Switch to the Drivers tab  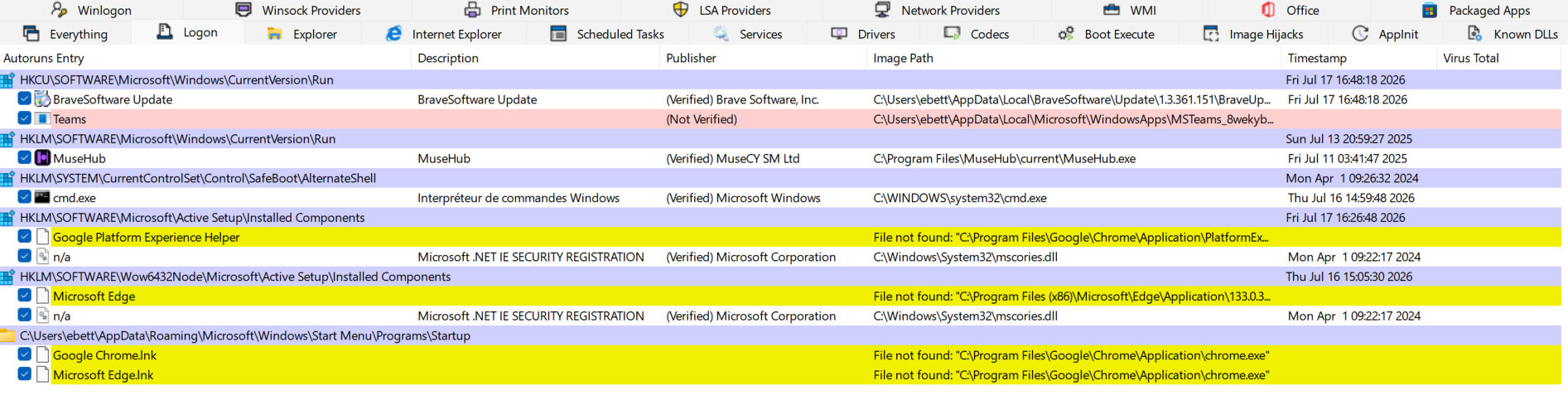pos(863,34)
